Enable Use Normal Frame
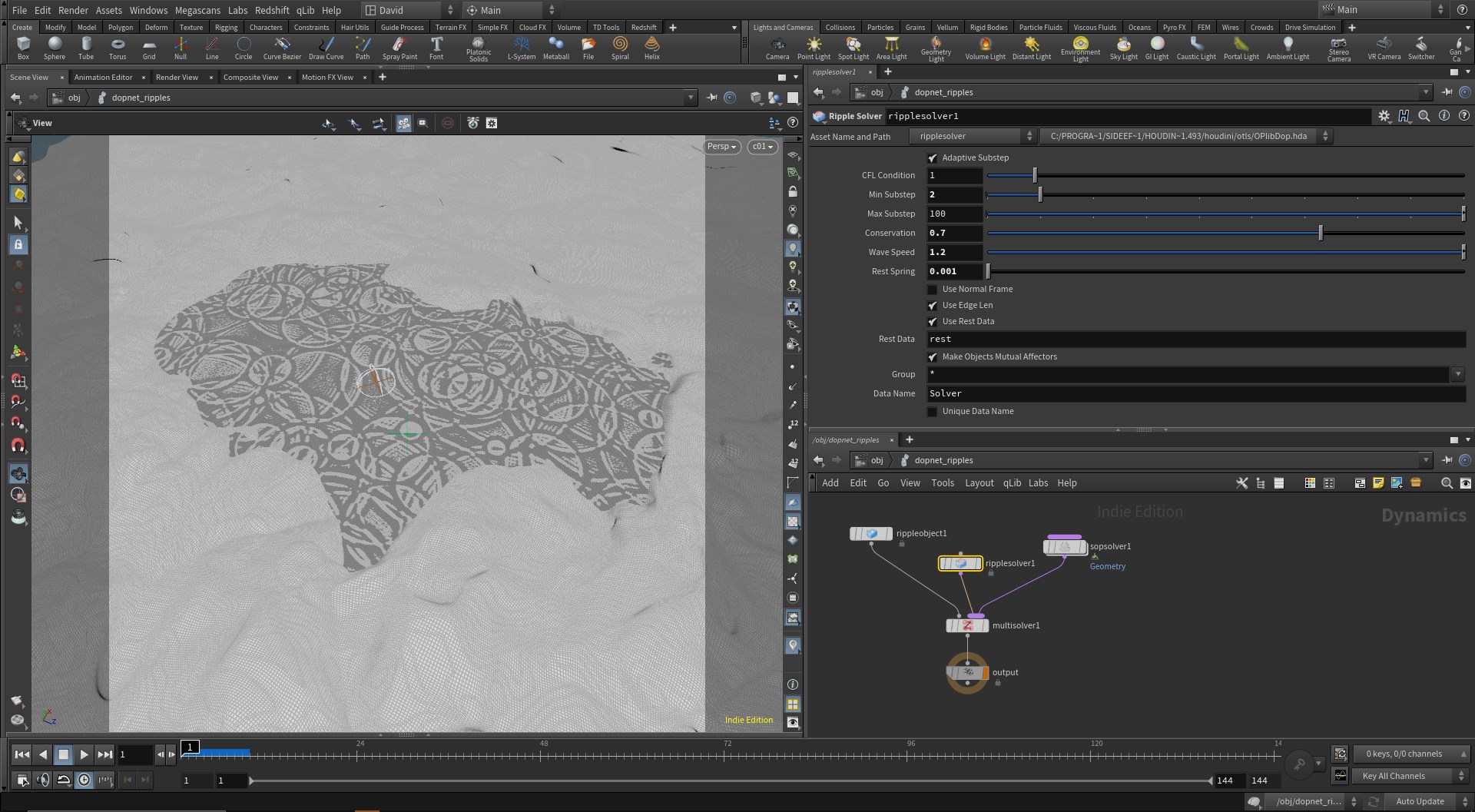The height and width of the screenshot is (812, 1475). click(933, 290)
